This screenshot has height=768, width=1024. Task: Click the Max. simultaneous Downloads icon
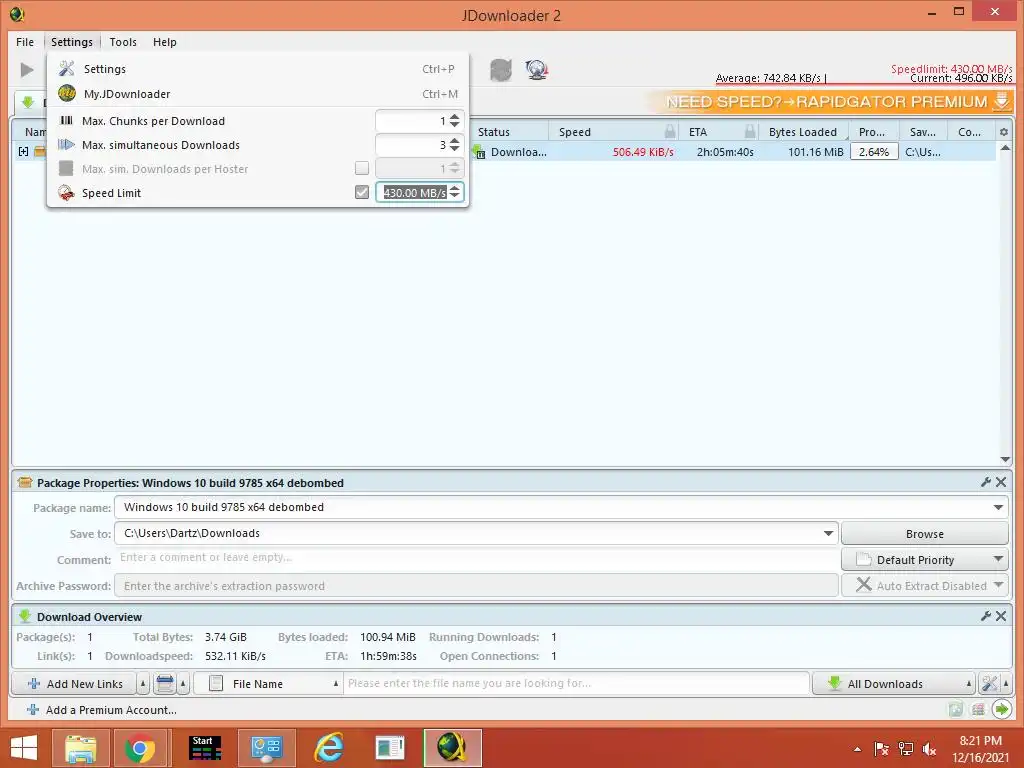(67, 144)
